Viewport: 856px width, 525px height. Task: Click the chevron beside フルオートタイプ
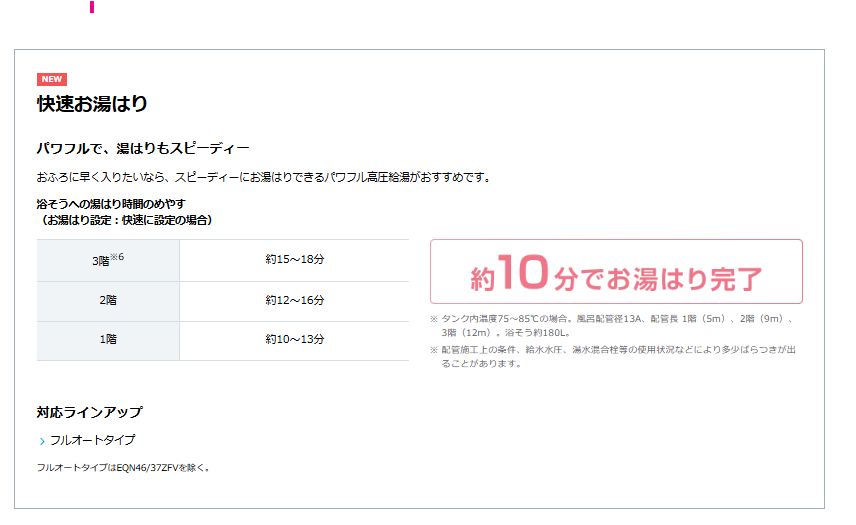(42, 441)
